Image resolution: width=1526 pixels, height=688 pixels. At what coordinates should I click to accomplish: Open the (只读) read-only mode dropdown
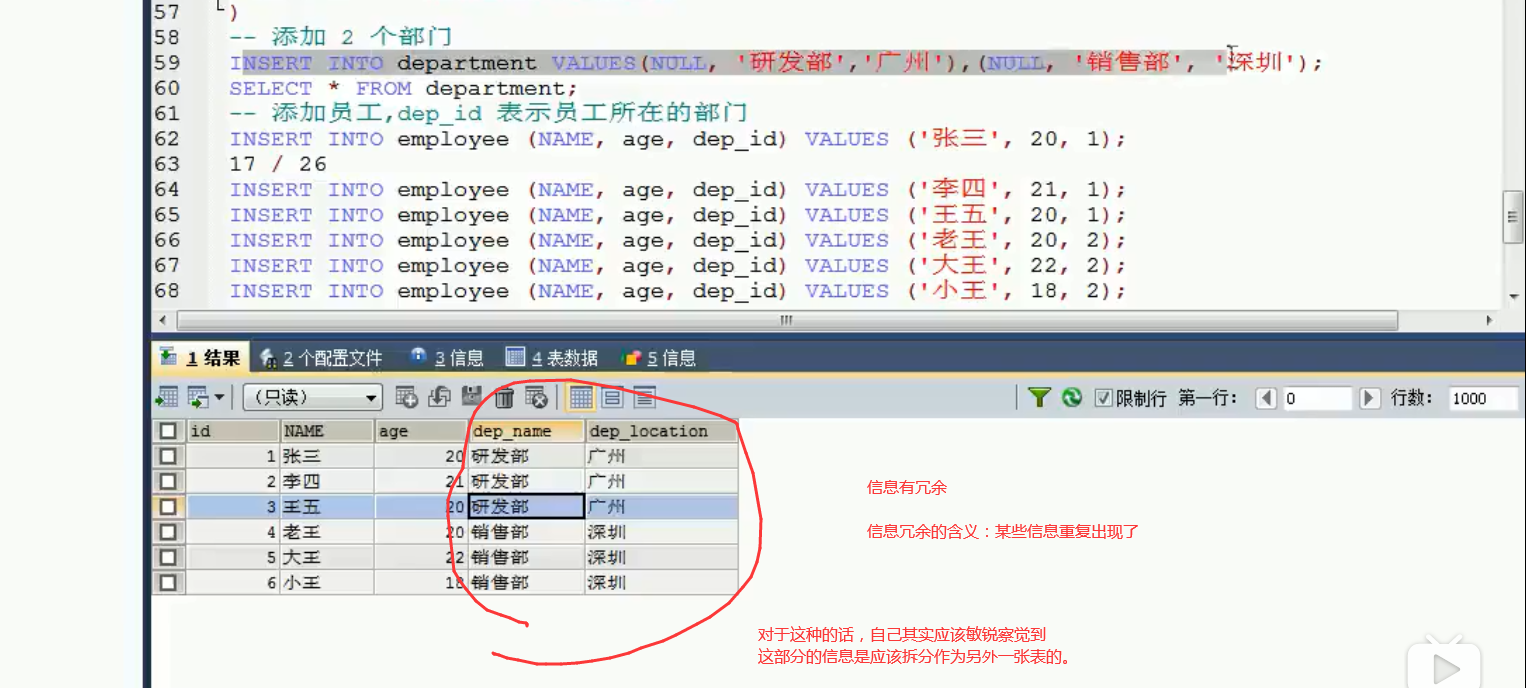[313, 398]
